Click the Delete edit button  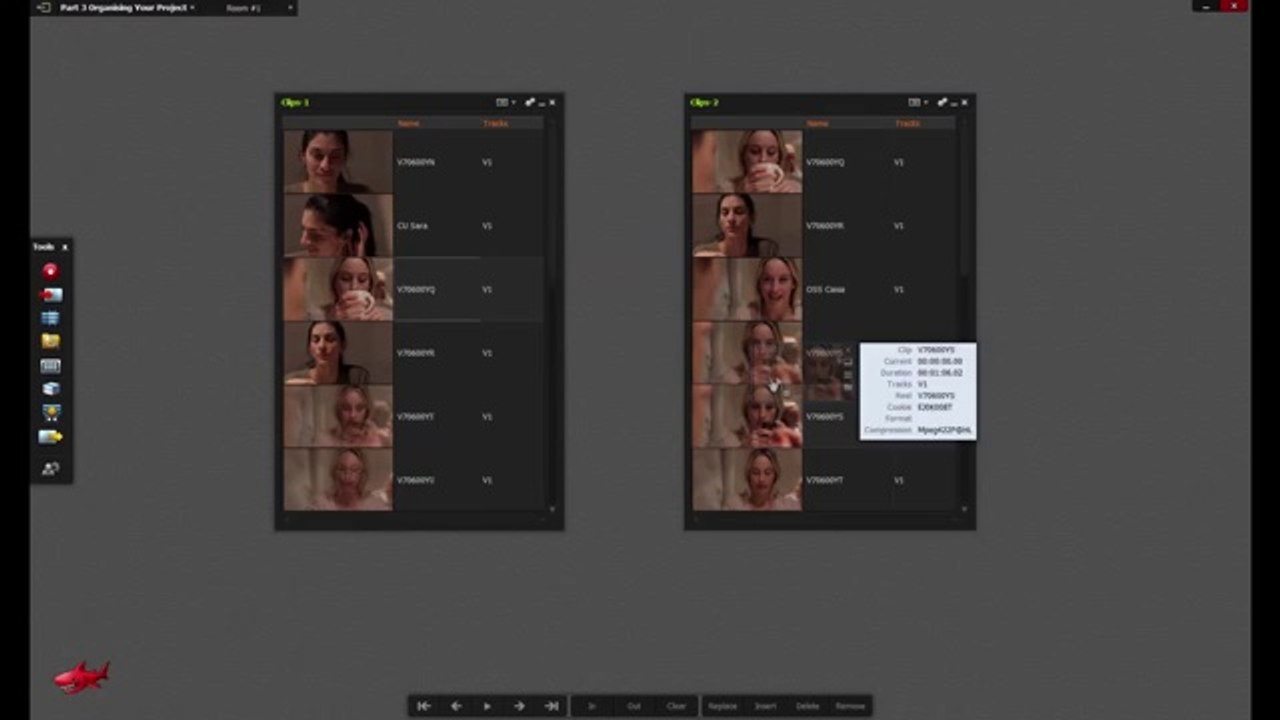point(807,706)
